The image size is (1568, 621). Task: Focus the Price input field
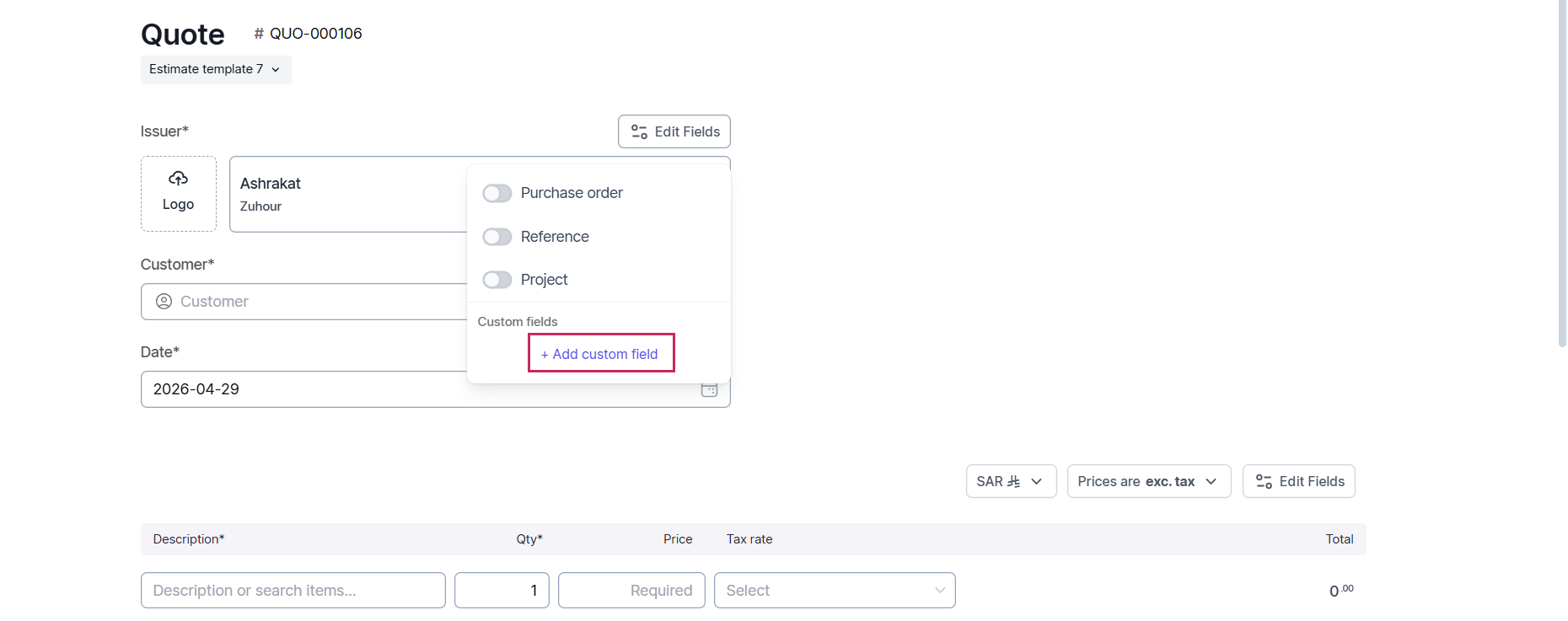click(x=631, y=591)
